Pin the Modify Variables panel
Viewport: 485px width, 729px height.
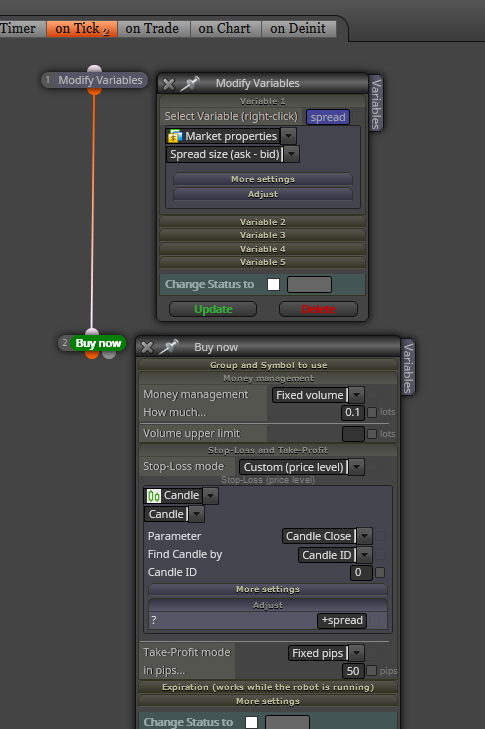tap(190, 84)
